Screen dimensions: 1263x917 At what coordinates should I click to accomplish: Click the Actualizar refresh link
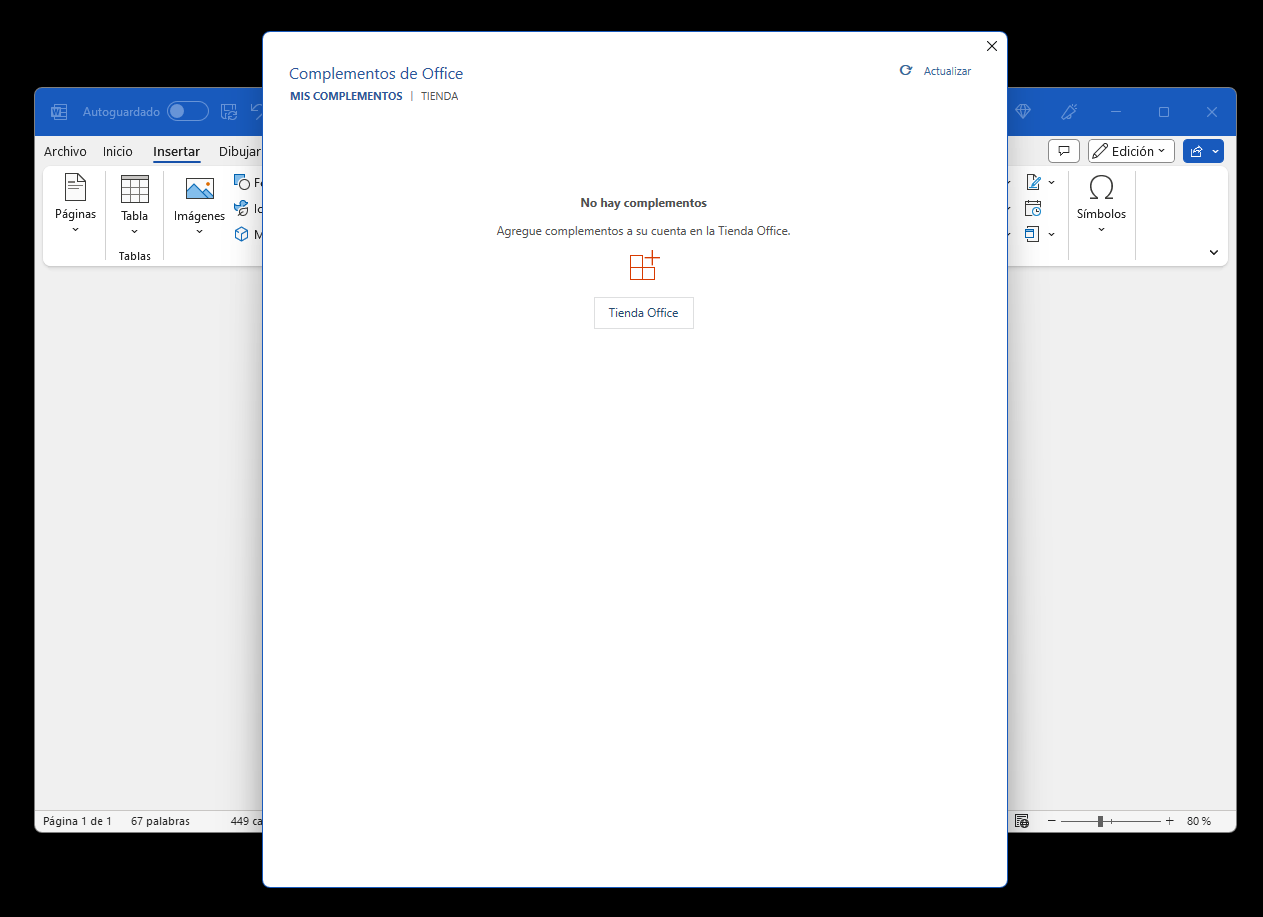tap(947, 71)
